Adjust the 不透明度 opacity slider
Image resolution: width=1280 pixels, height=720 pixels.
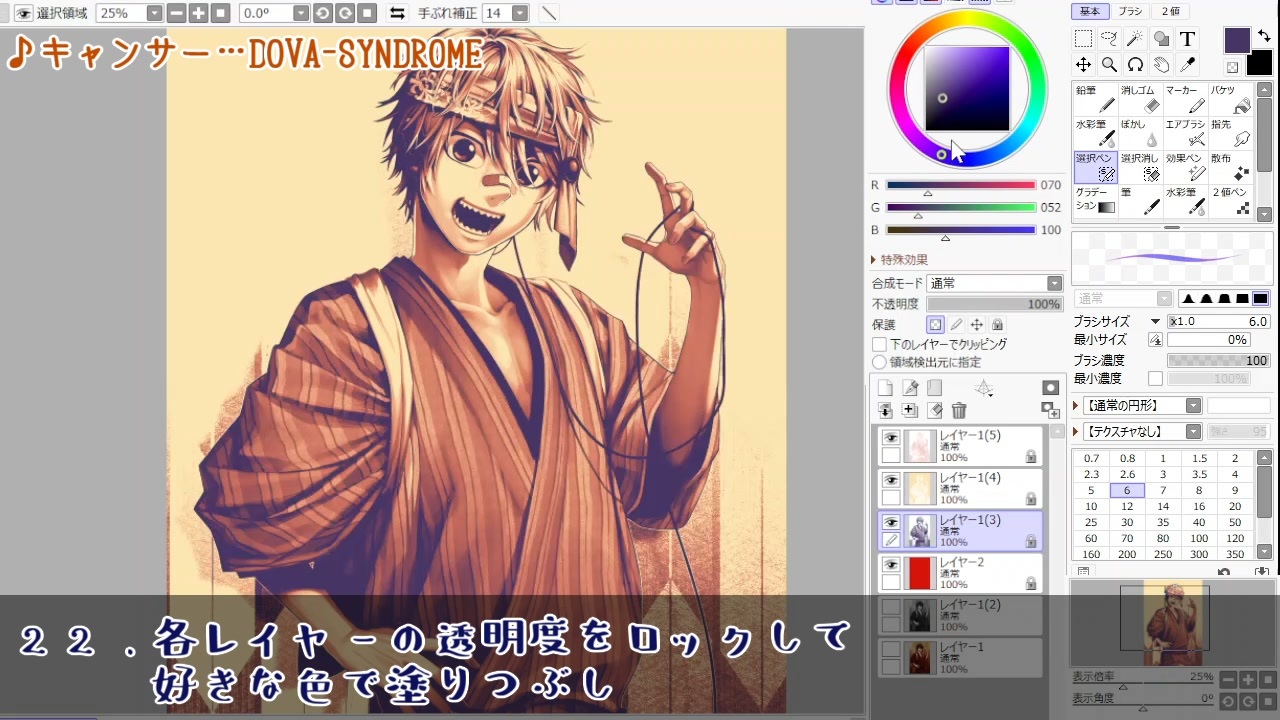pyautogui.click(x=995, y=304)
